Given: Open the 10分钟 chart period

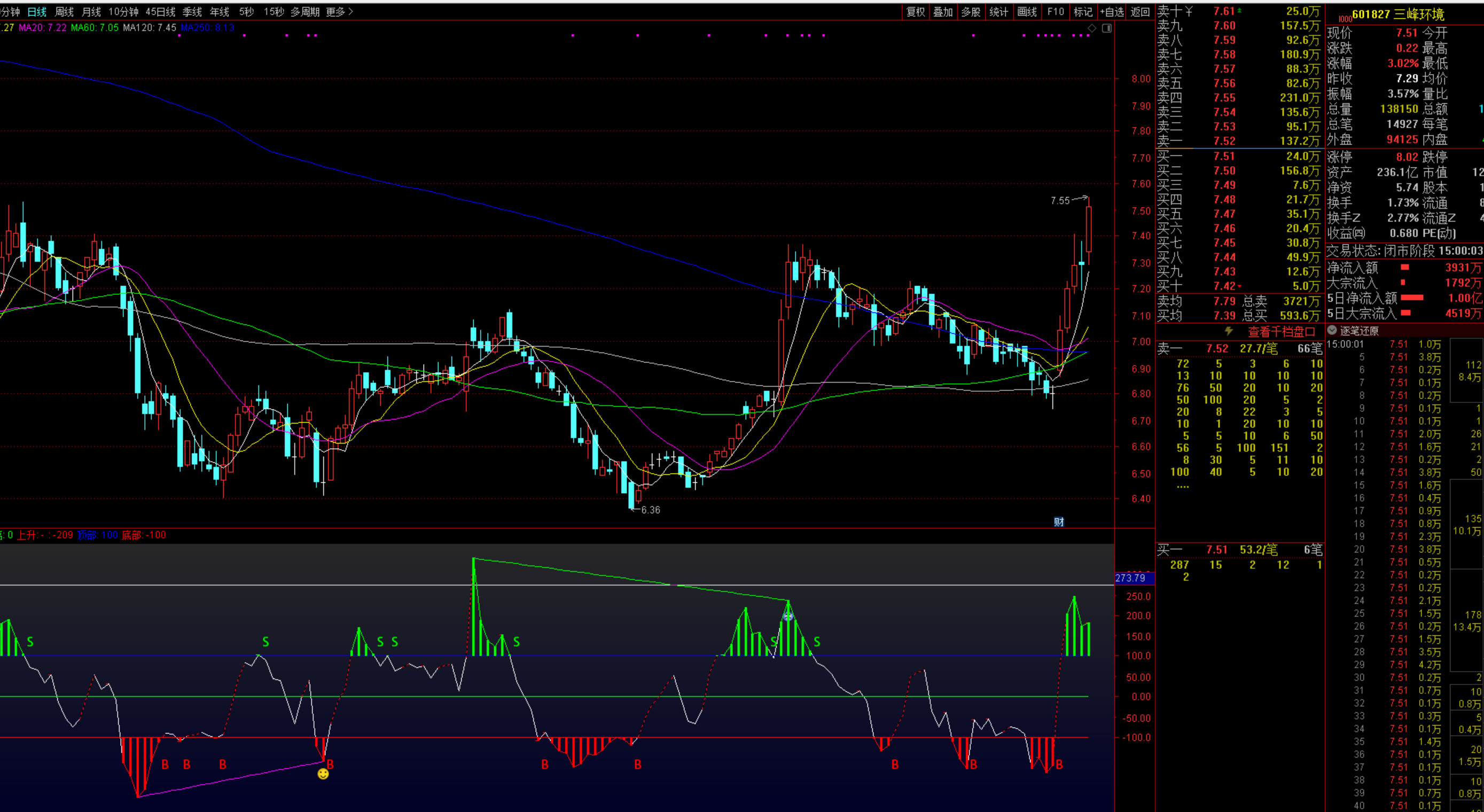Looking at the screenshot, I should (x=123, y=12).
